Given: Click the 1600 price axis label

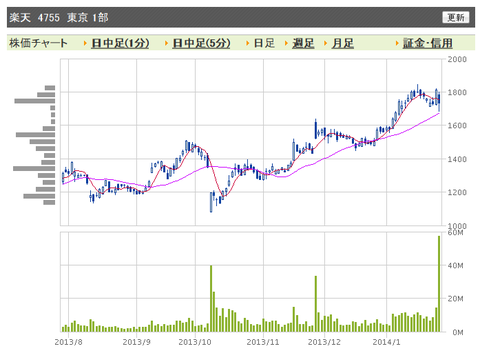Looking at the screenshot, I should pos(457,126).
